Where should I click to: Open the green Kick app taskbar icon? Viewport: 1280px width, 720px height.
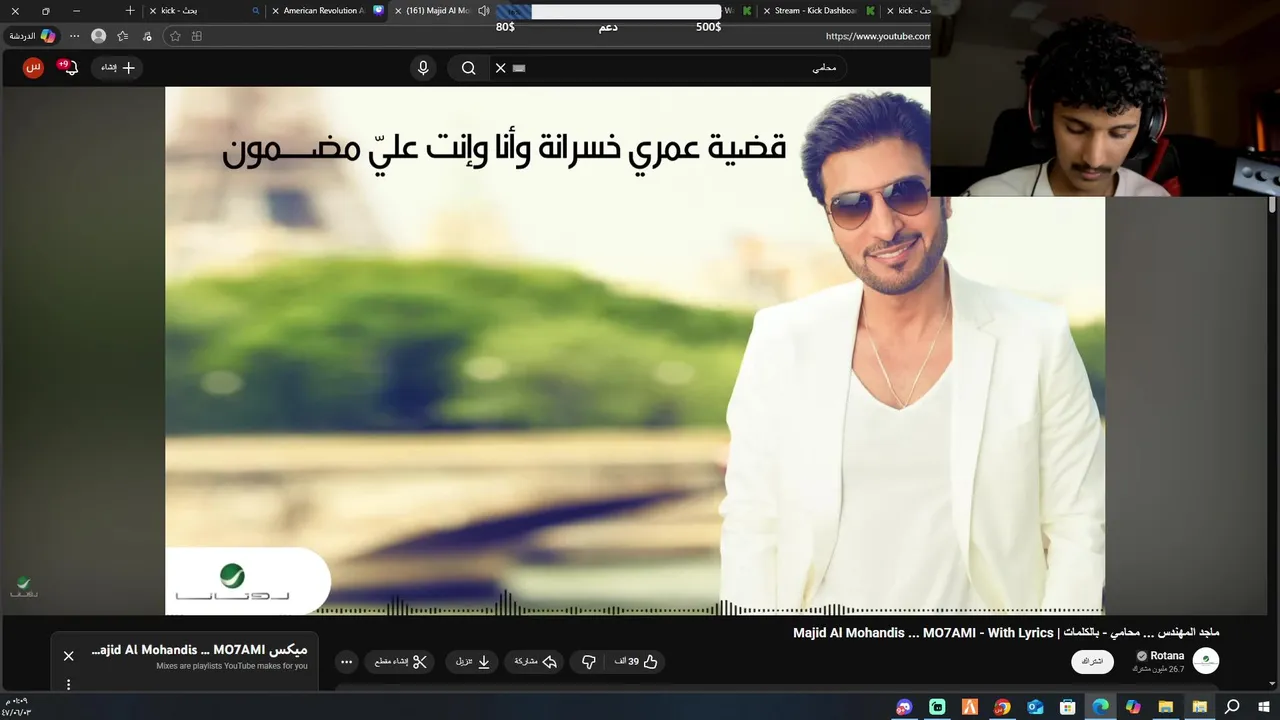(937, 707)
